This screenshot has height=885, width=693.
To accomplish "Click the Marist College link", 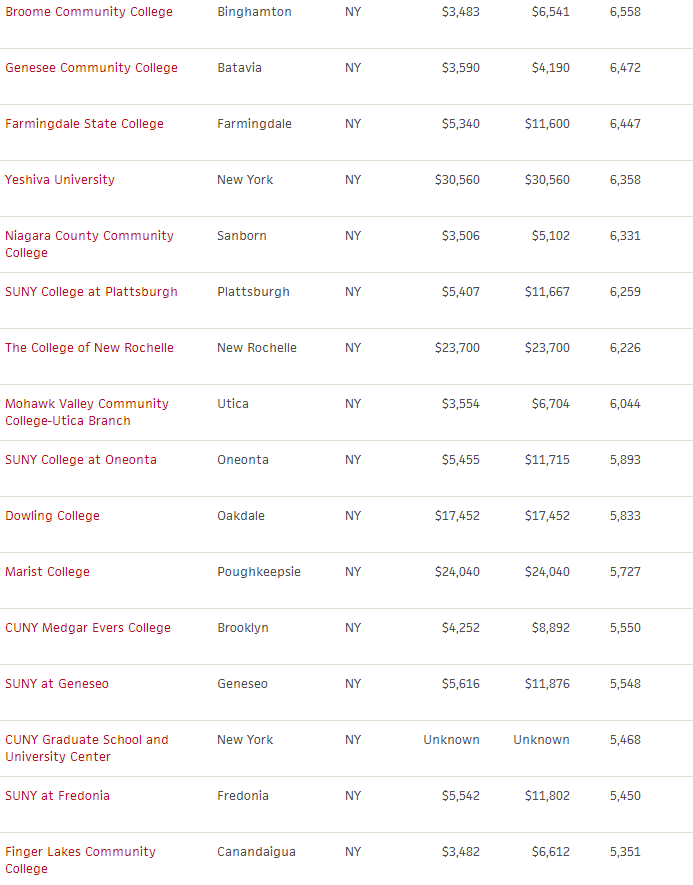I will point(47,572).
